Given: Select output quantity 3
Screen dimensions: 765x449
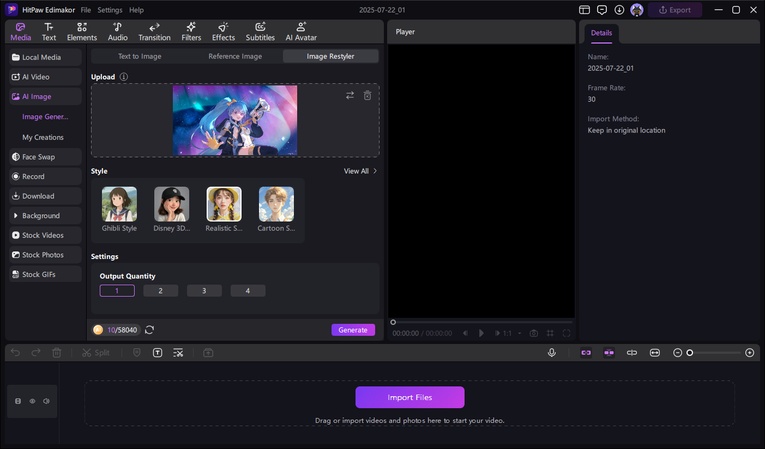Looking at the screenshot, I should coord(204,291).
